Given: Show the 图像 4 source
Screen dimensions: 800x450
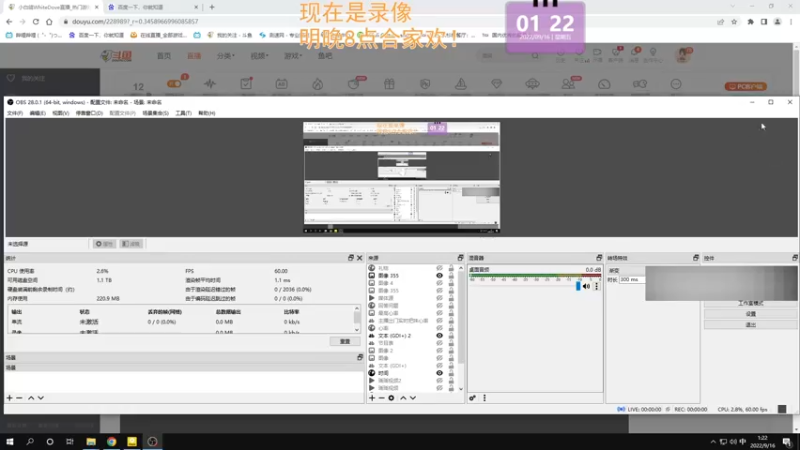Looking at the screenshot, I should [x=439, y=283].
